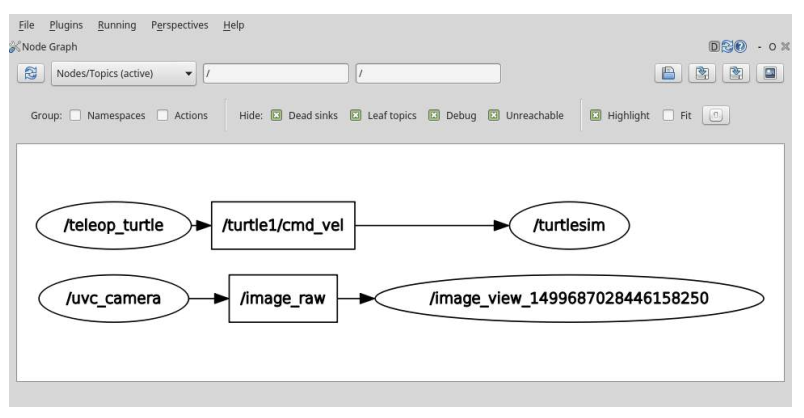Screen dimensions: 804x418
Task: Uncheck the Leaf topics checkbox
Action: 355,115
